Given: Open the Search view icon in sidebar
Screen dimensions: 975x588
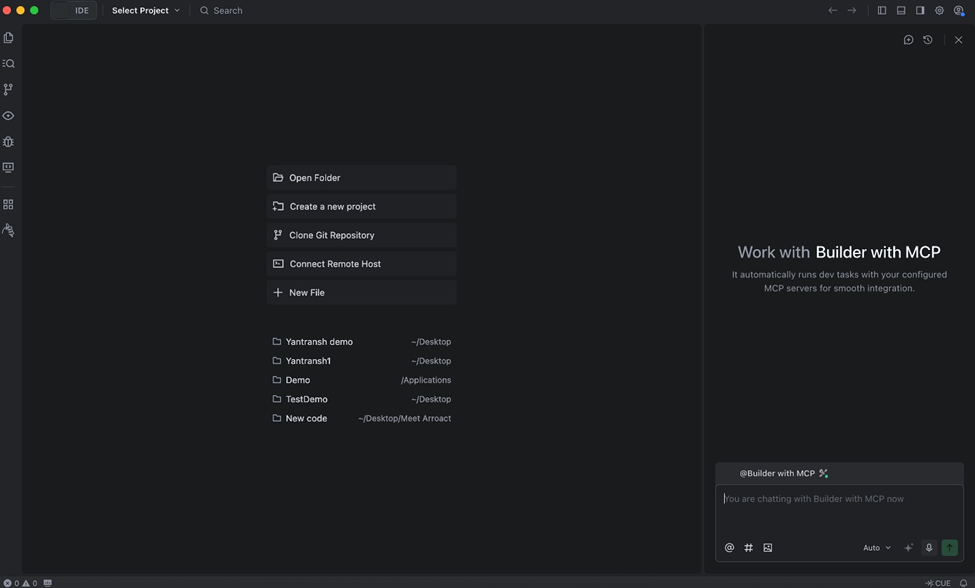Looking at the screenshot, I should (9, 63).
